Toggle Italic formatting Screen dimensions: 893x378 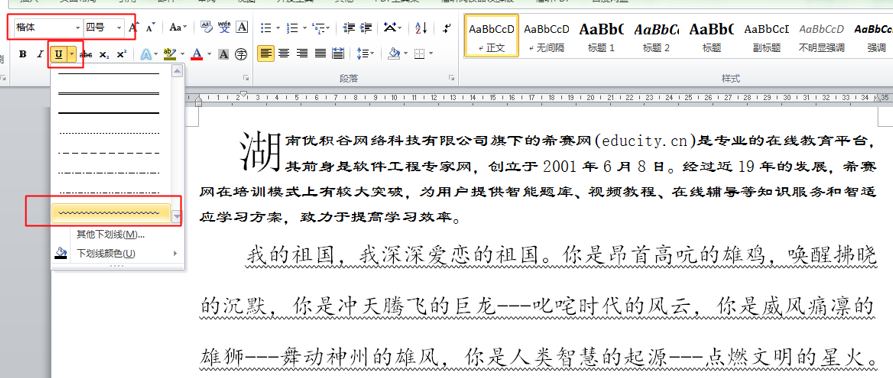(x=40, y=54)
